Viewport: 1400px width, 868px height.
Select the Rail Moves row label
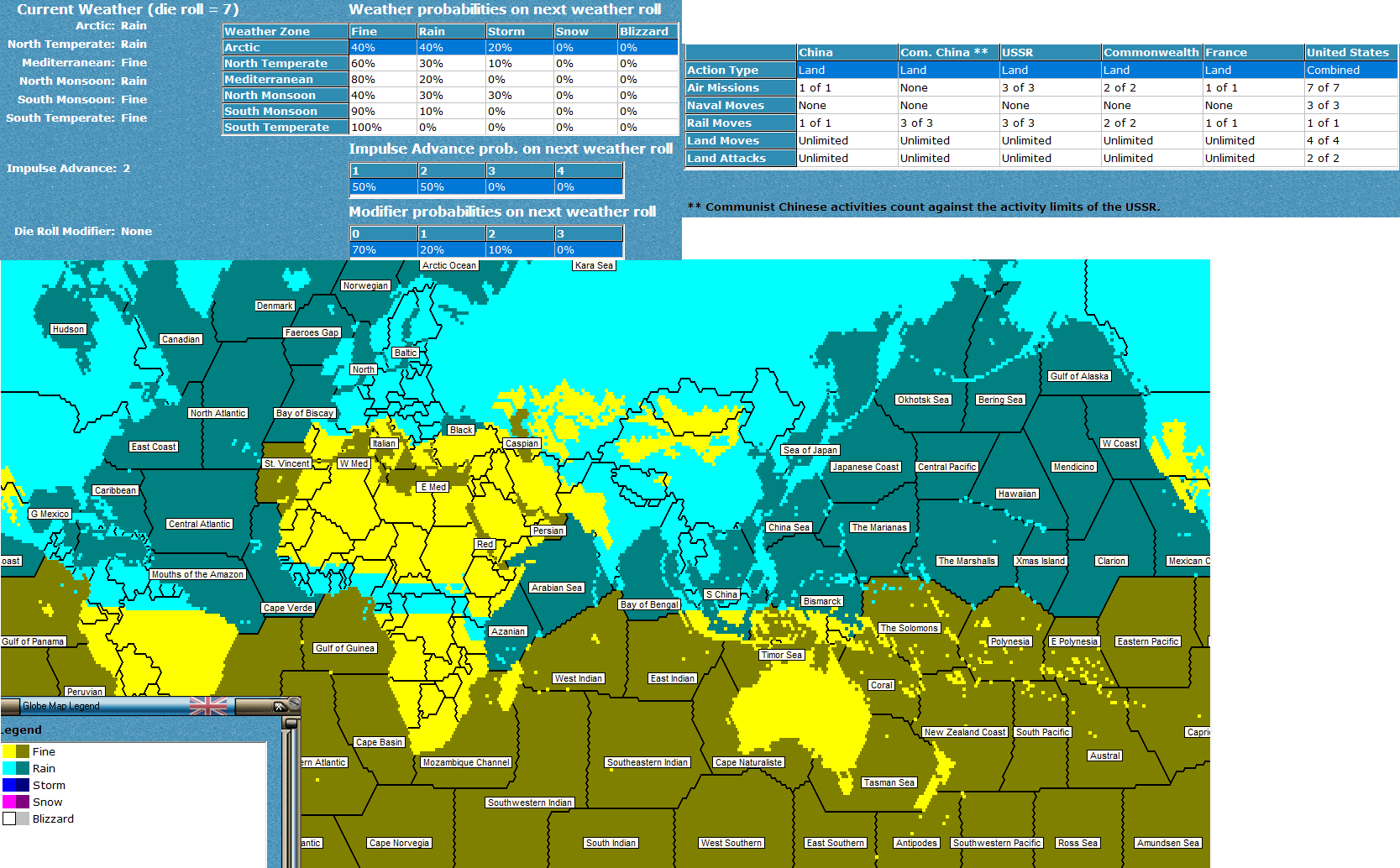tap(741, 123)
